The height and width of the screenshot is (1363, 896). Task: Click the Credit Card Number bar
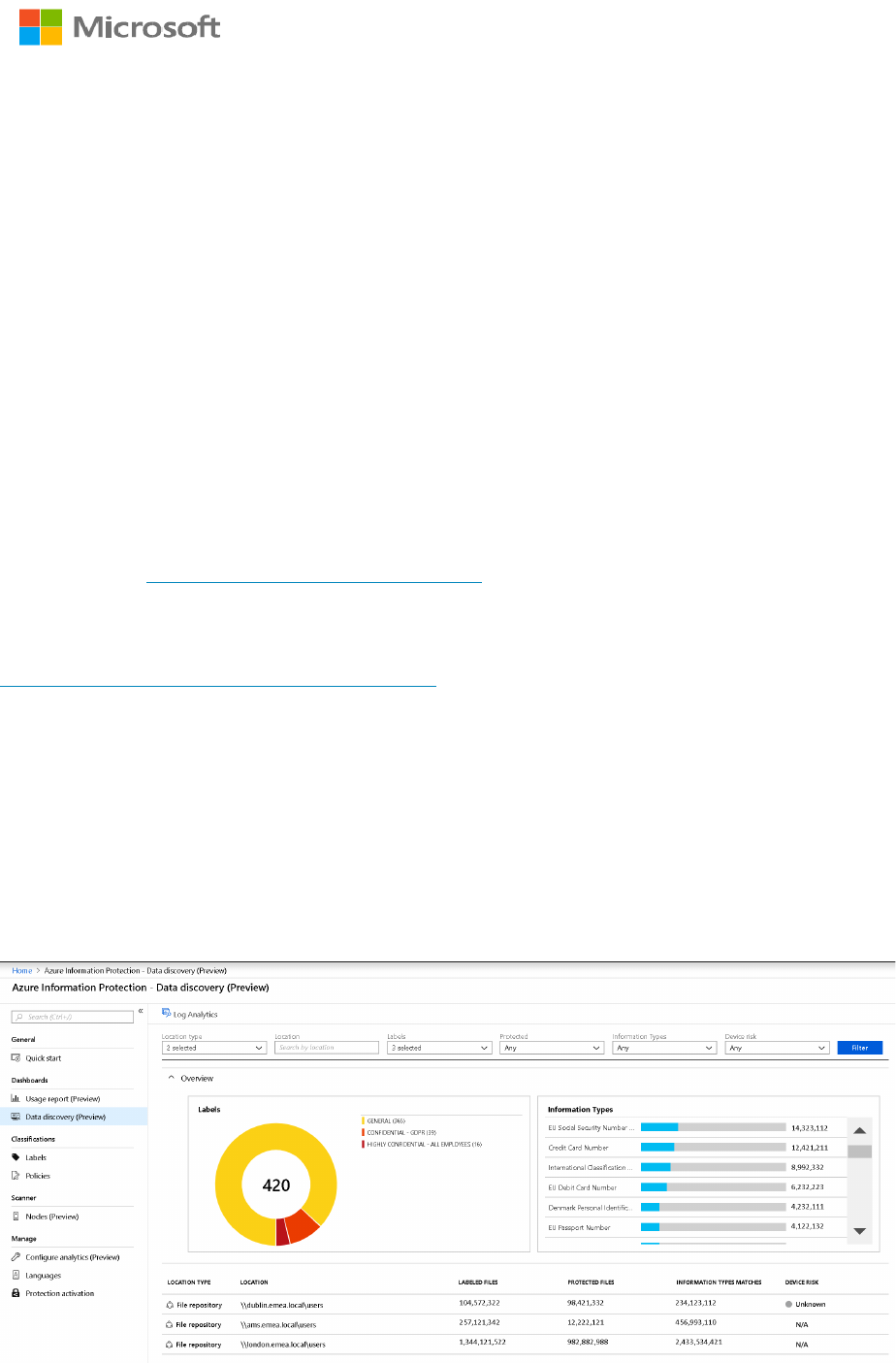[713, 1148]
